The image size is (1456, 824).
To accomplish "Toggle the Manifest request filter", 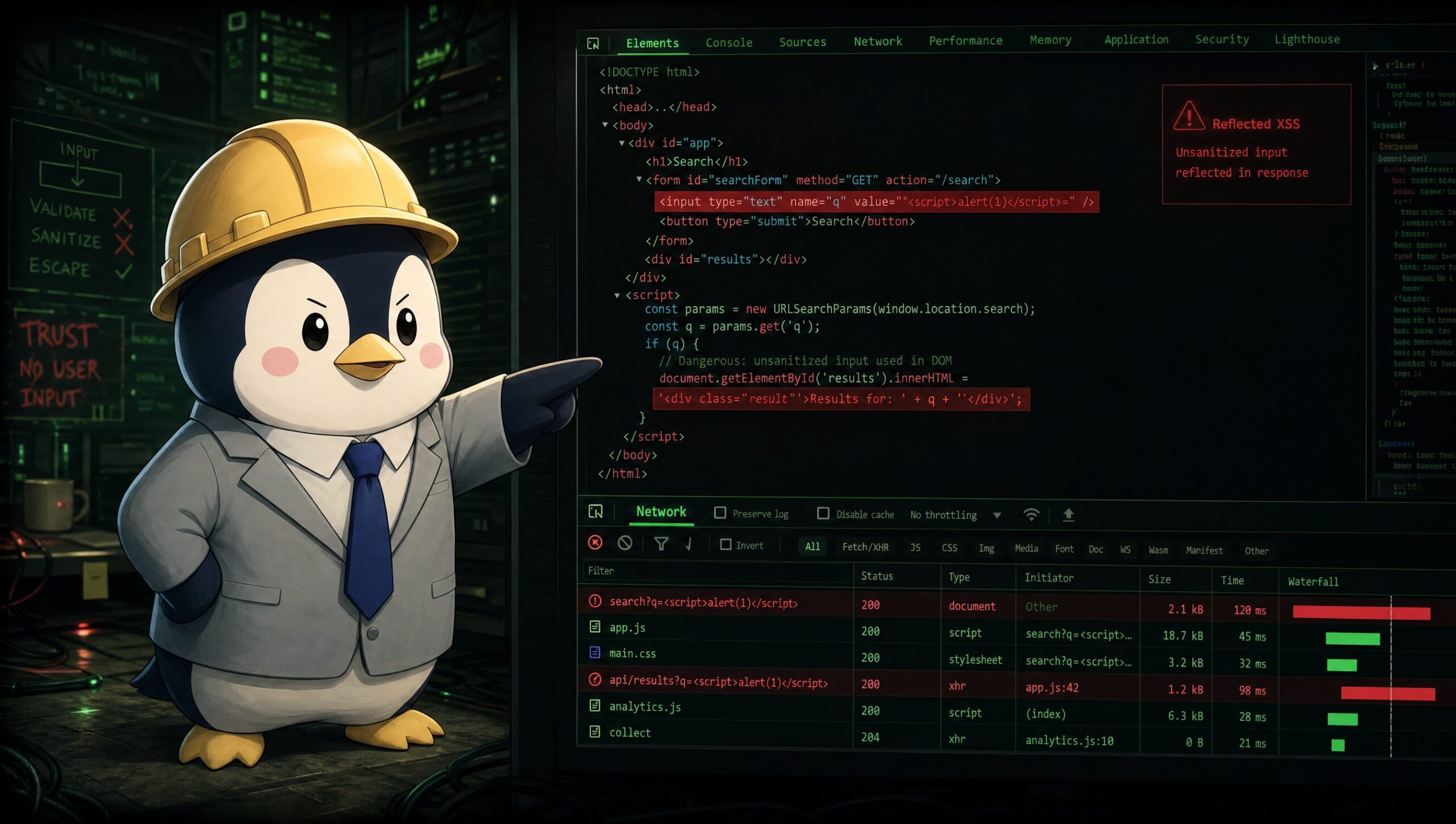I will (x=1204, y=551).
